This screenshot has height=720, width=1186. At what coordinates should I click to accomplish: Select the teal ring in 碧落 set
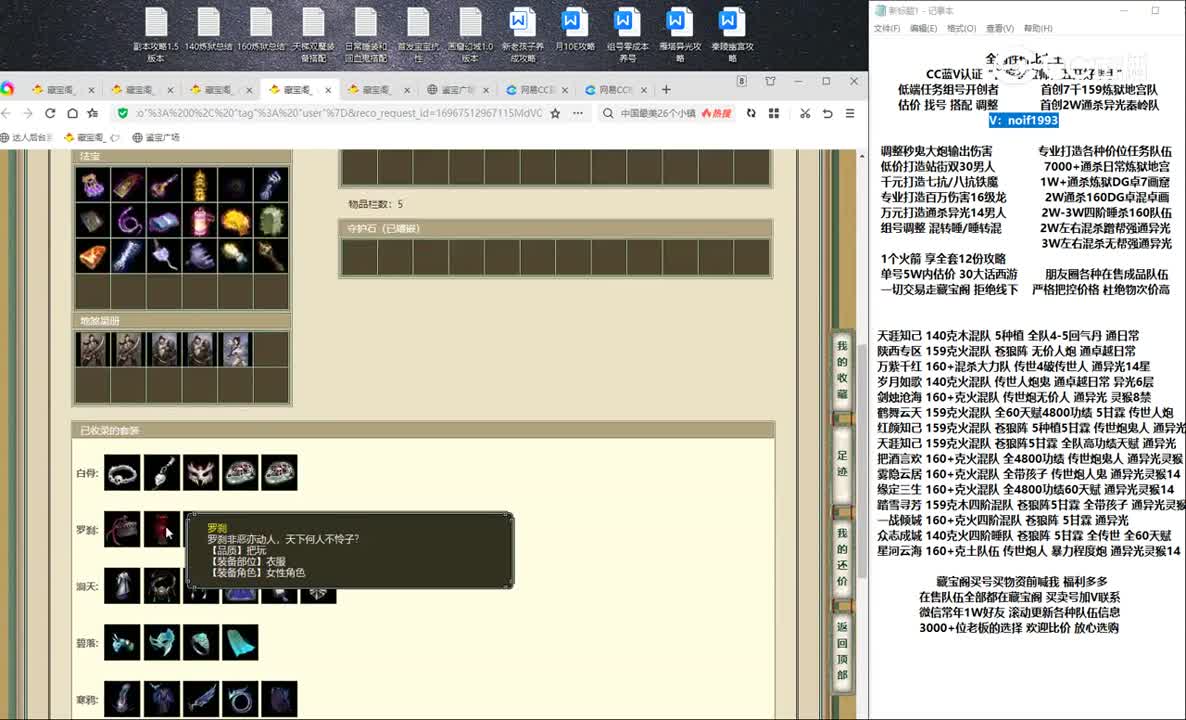click(x=200, y=642)
